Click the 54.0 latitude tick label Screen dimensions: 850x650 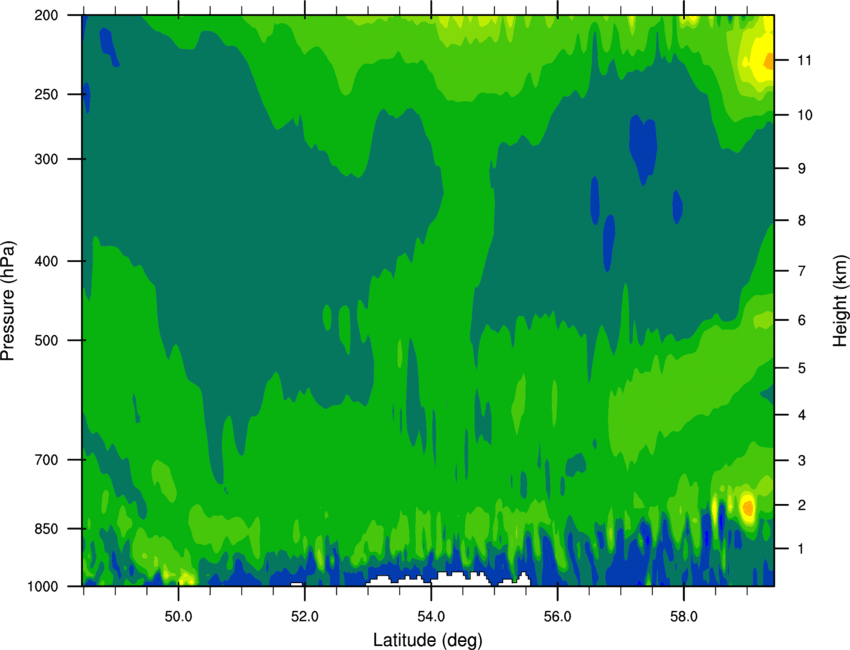coord(431,617)
